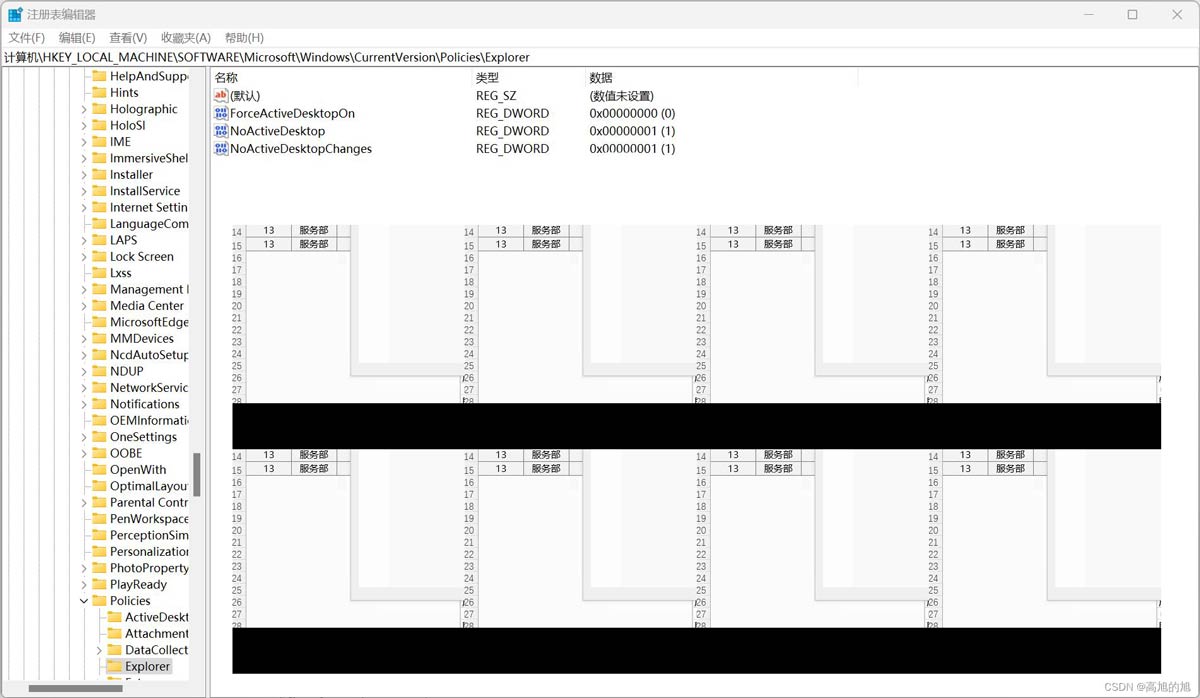Click the MicrosoftEdge folder icon
The height and width of the screenshot is (698, 1200).
(x=99, y=322)
